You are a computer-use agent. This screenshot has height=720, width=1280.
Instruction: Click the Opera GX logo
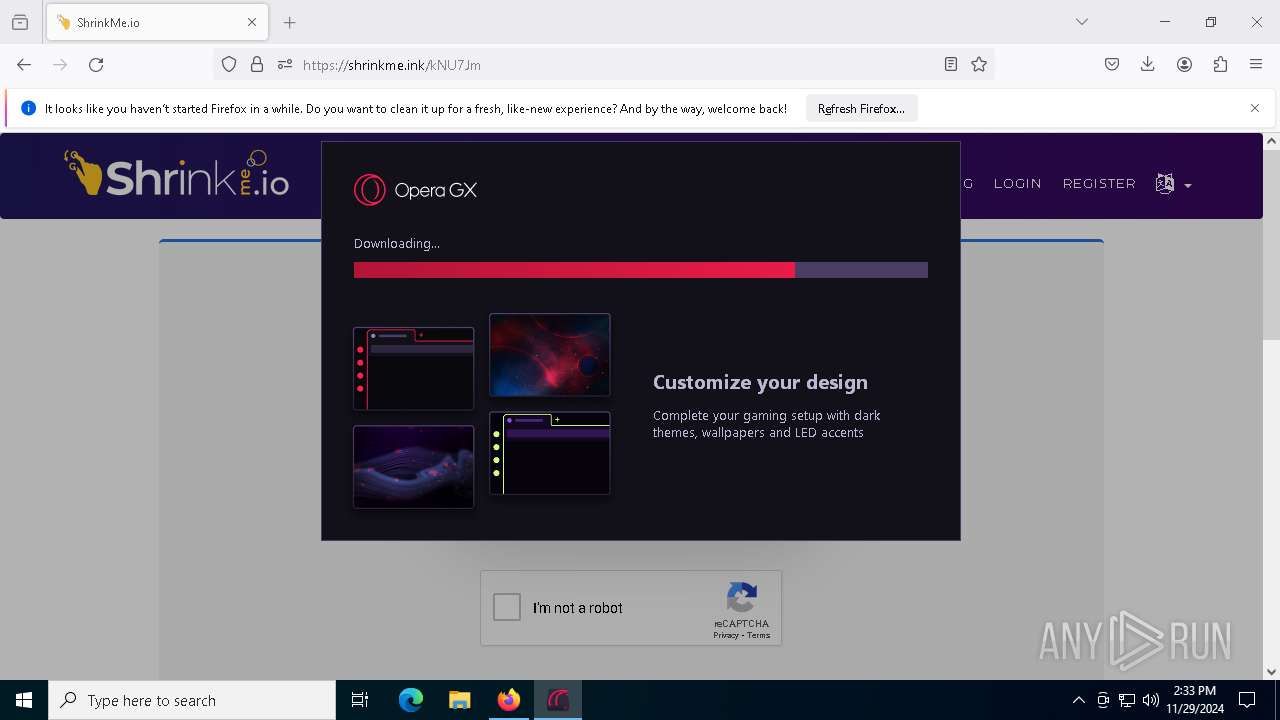tap(415, 189)
